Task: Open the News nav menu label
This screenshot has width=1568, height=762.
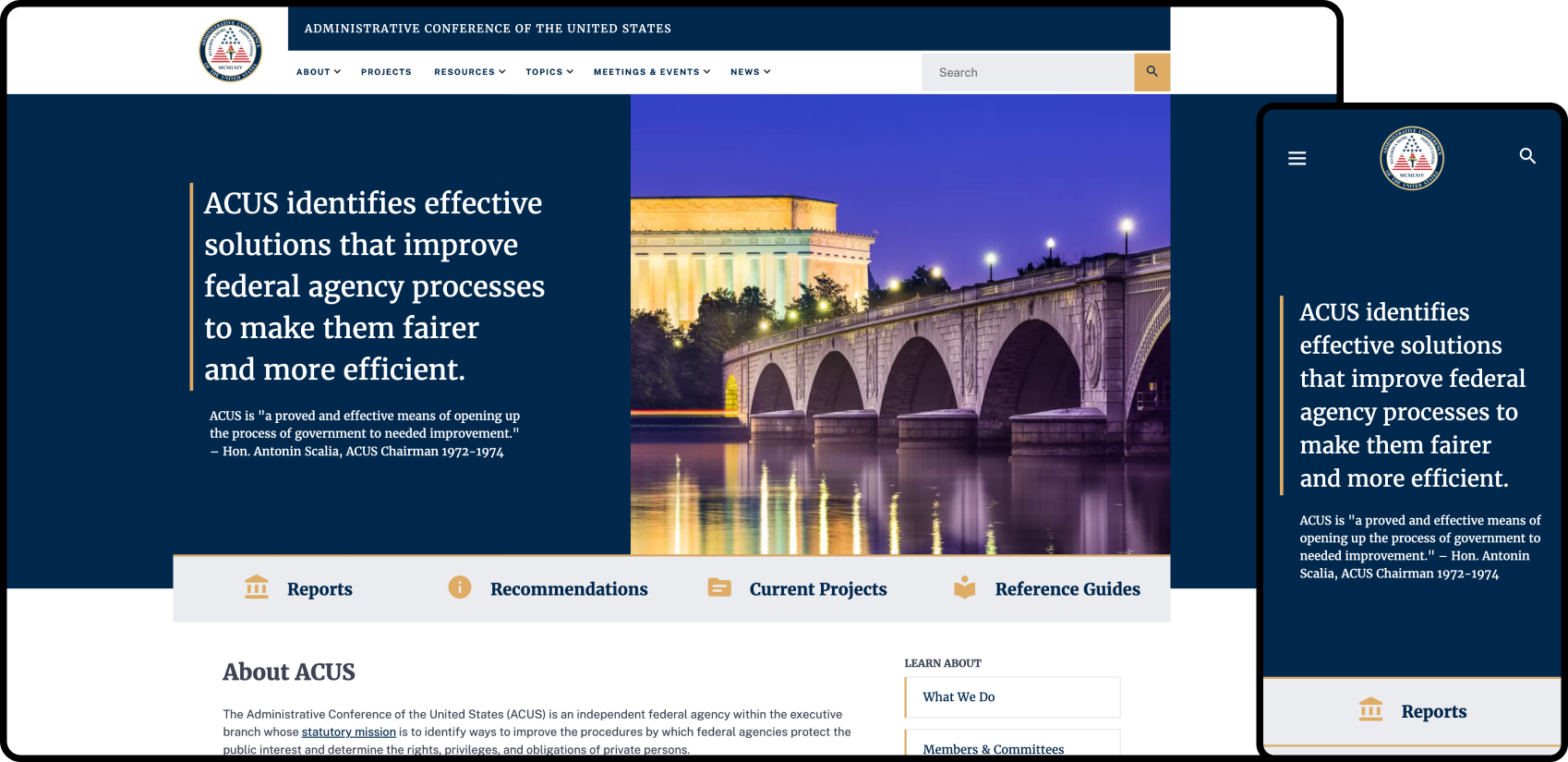Action: [x=745, y=72]
